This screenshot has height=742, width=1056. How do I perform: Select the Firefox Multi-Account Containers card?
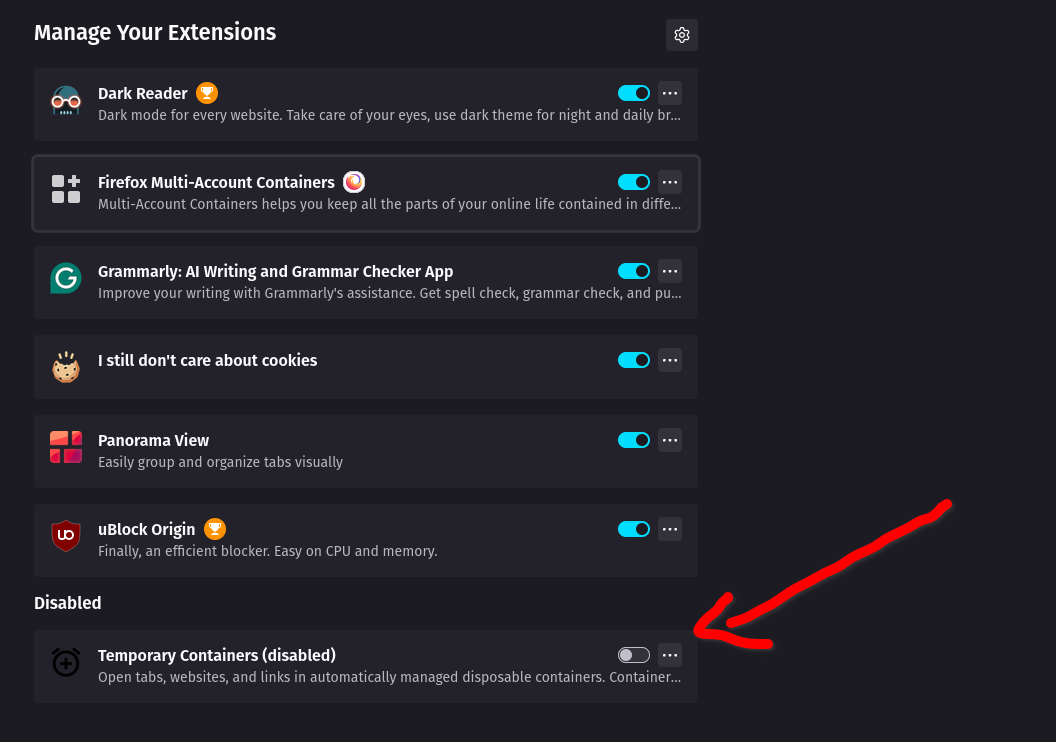[x=366, y=193]
